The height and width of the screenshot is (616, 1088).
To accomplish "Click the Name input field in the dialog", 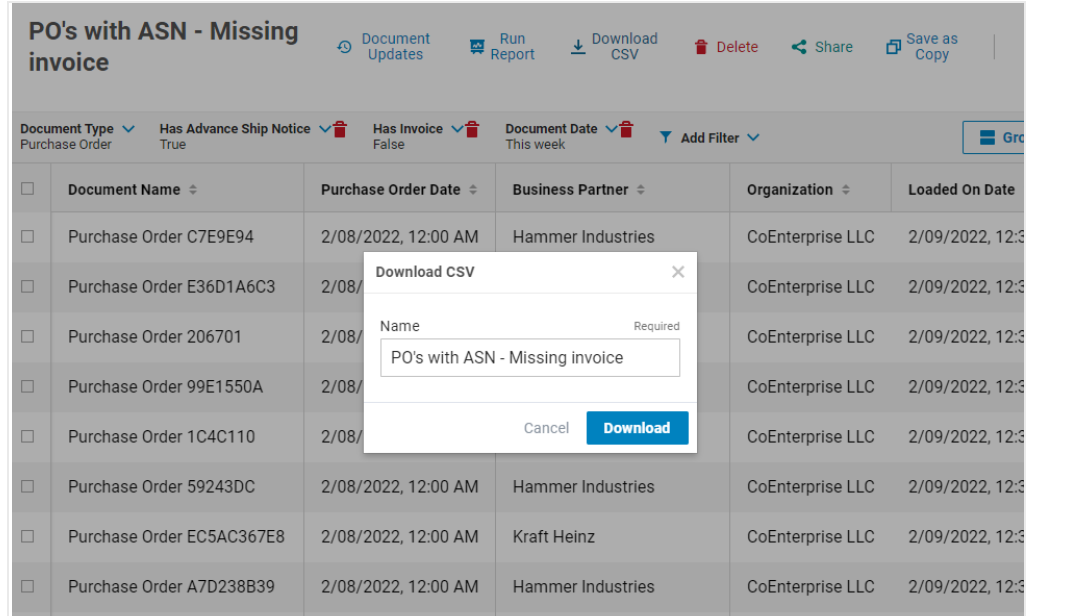I will (530, 358).
